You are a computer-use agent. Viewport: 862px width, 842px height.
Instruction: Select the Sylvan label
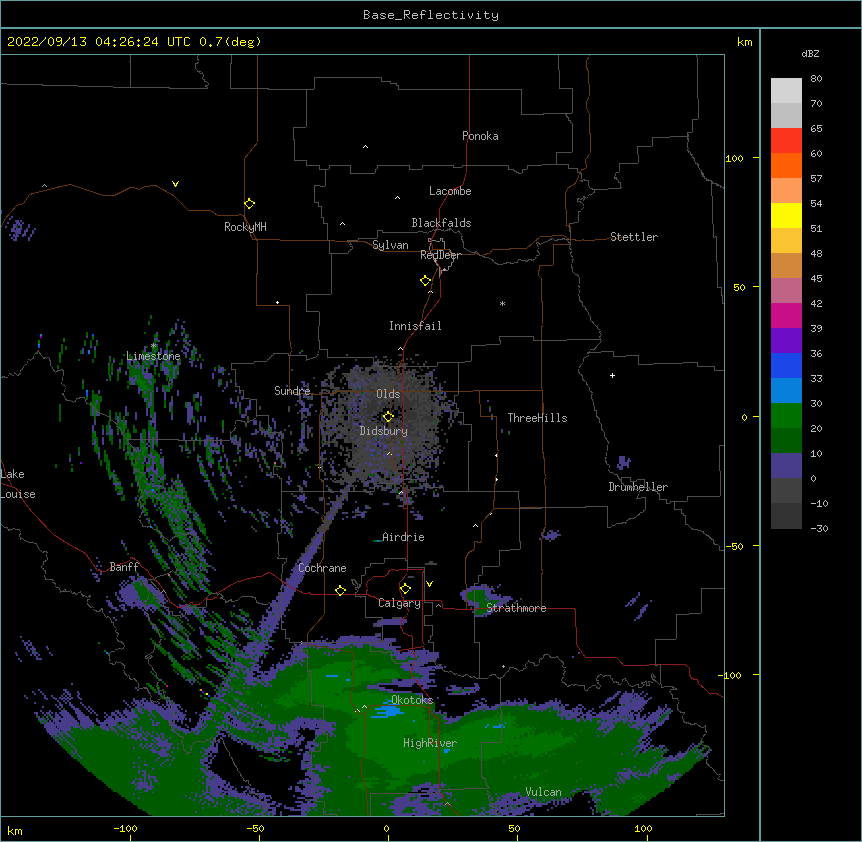390,246
